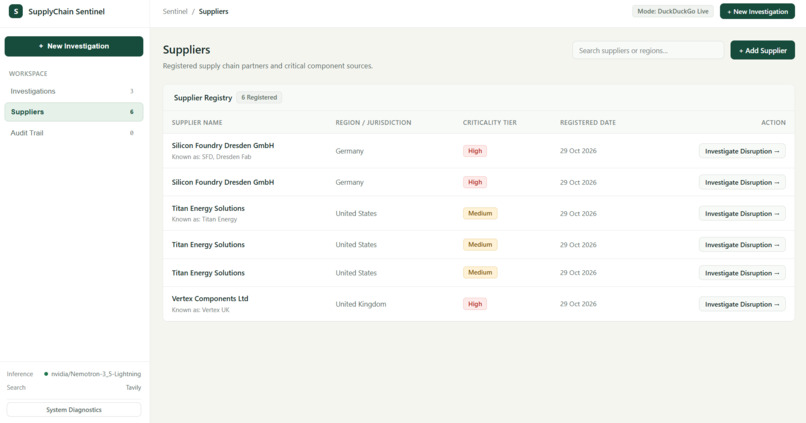
Task: Click 'Known as: Vertex UK' alias text
Action: (x=200, y=310)
